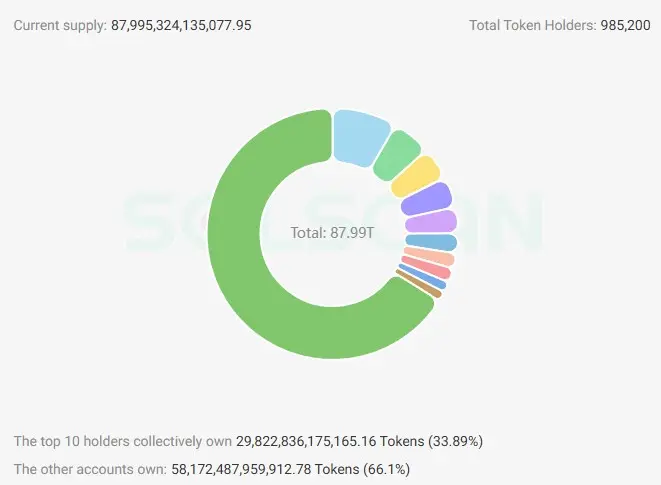Select the peach colored chart slice
Screen dimensions: 661x485
pyautogui.click(x=430, y=257)
